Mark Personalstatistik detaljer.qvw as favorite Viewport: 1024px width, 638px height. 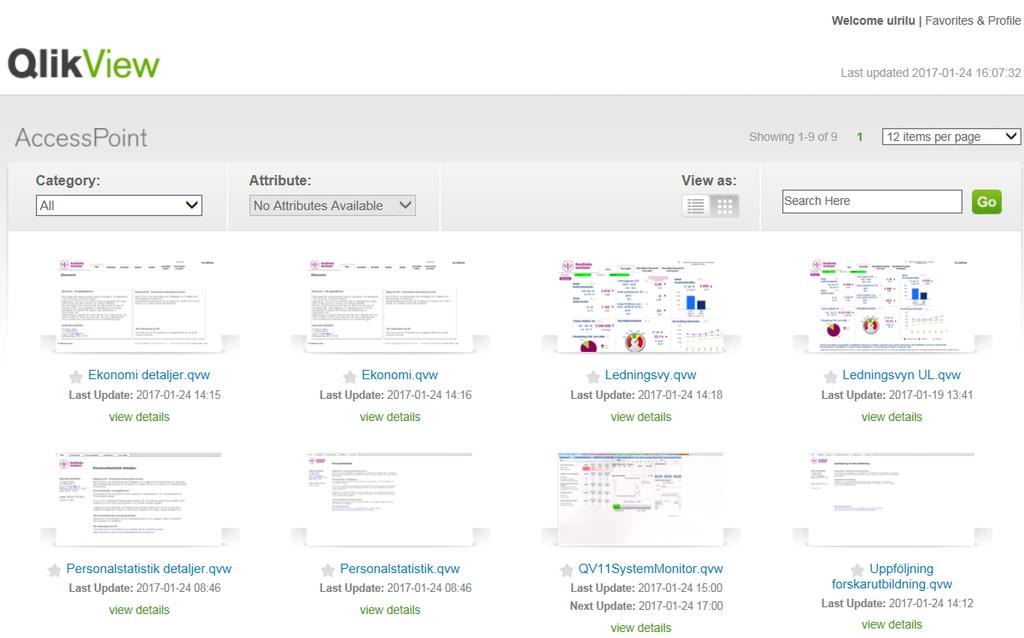click(x=54, y=570)
